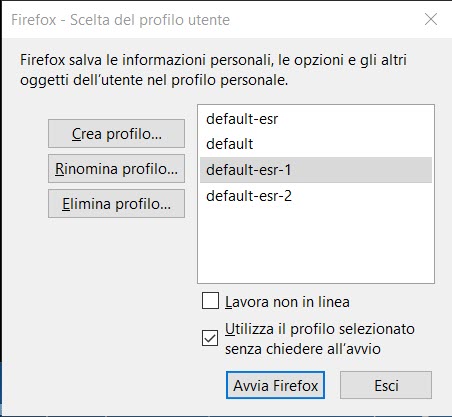Enable the Lavora non in linea checkbox

pyautogui.click(x=210, y=301)
